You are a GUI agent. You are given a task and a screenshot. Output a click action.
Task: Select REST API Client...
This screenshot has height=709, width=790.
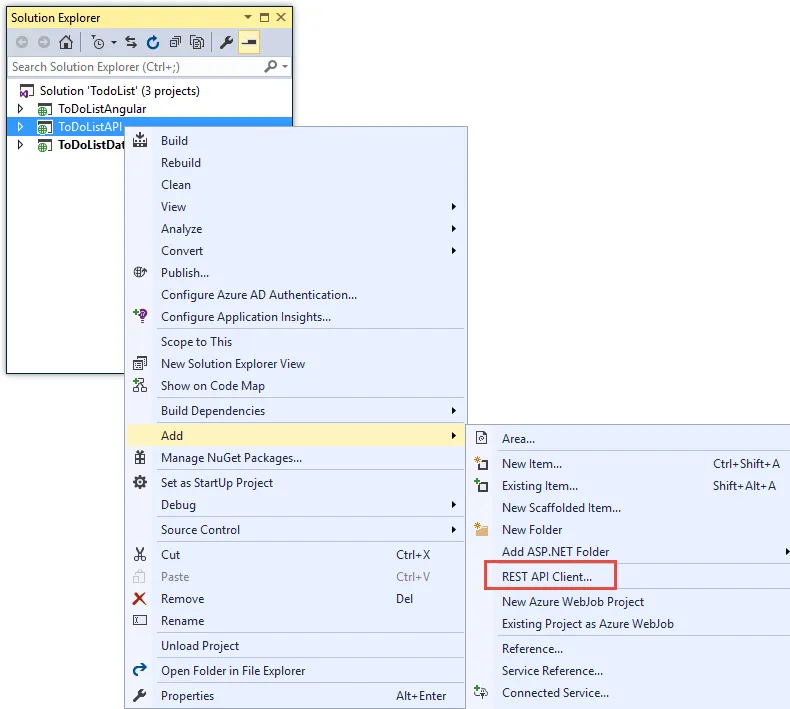pyautogui.click(x=547, y=576)
